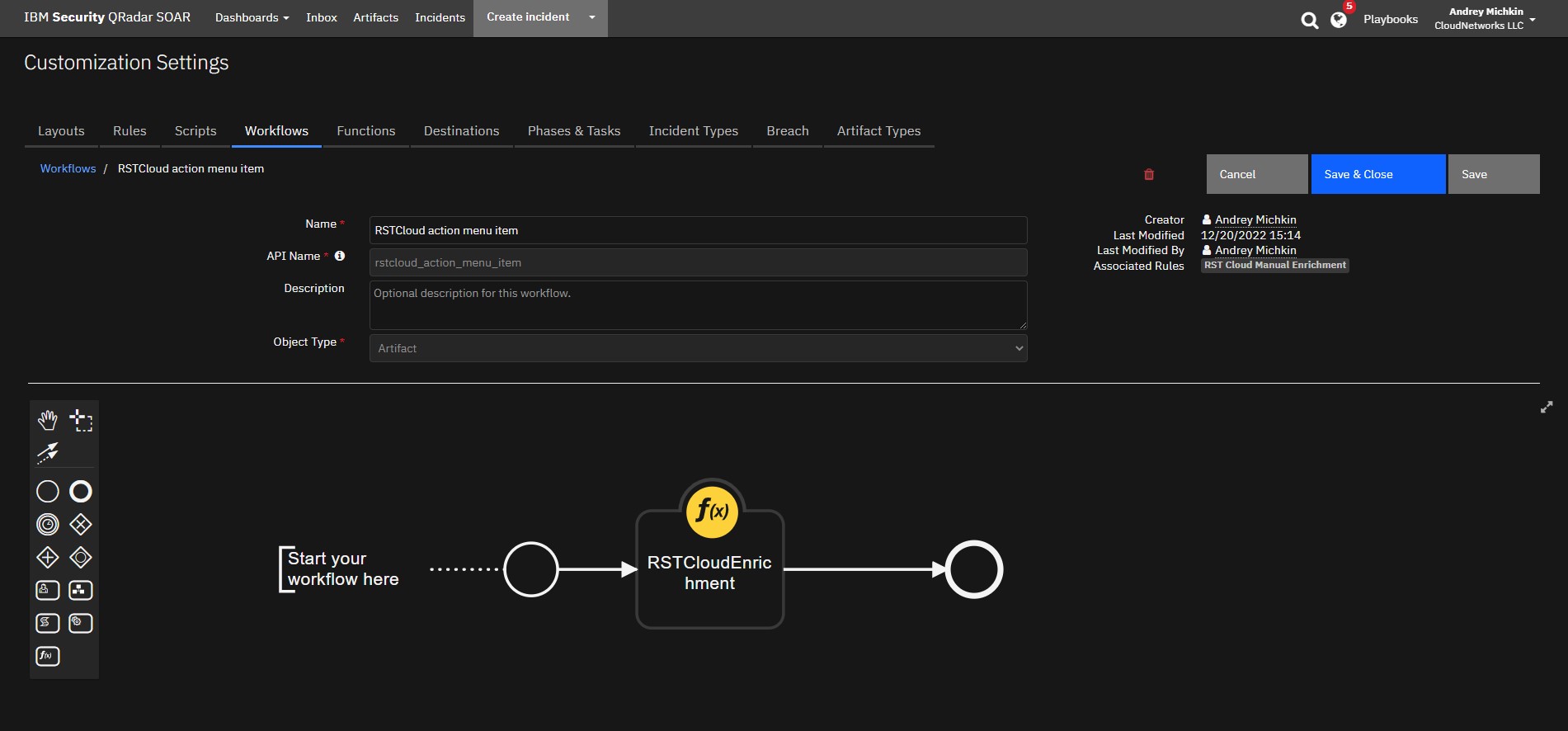Open the Dashboards dropdown menu
The height and width of the screenshot is (731, 1568).
(252, 17)
